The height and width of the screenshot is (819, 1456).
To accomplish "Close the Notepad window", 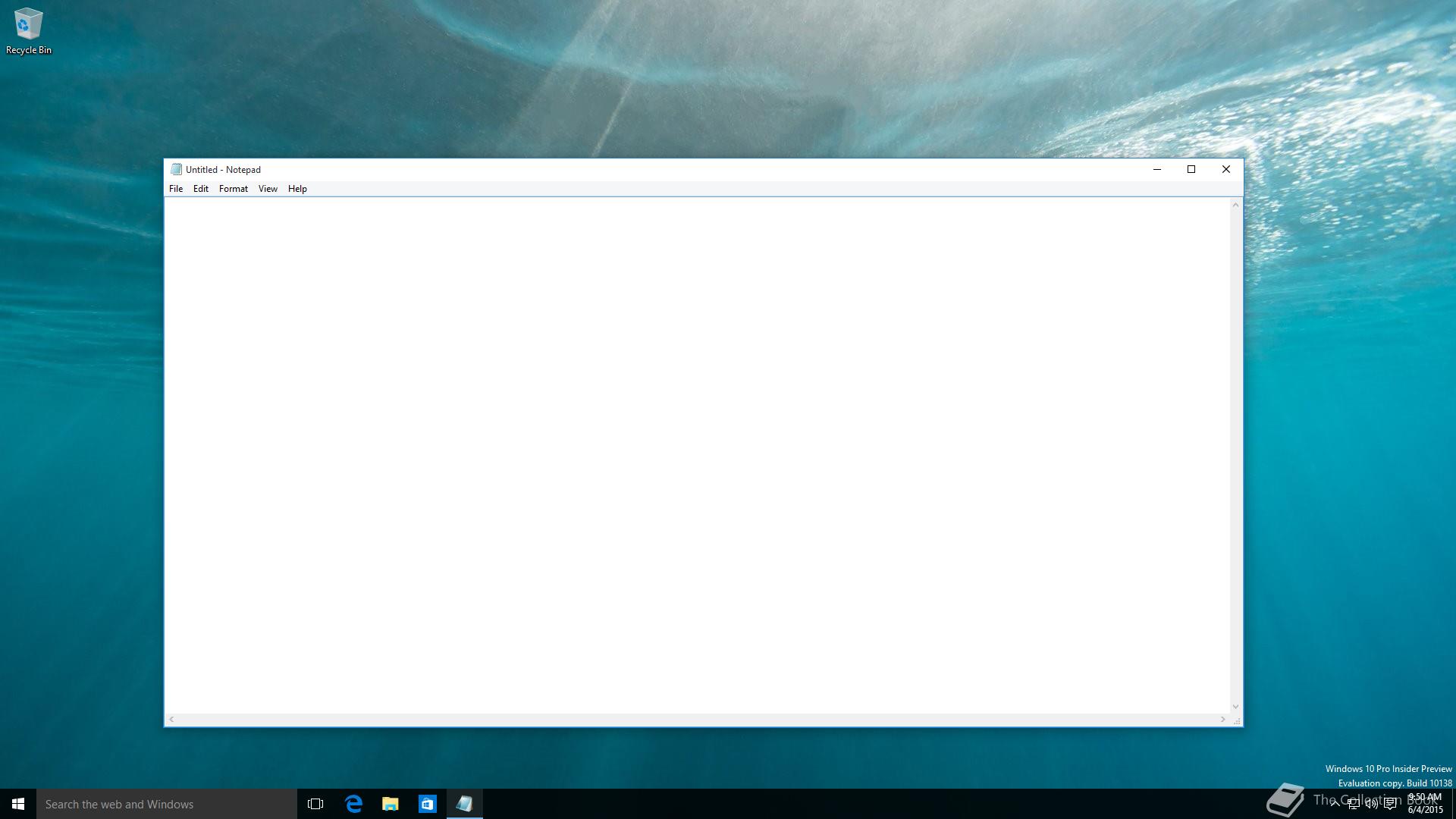I will pos(1226,169).
